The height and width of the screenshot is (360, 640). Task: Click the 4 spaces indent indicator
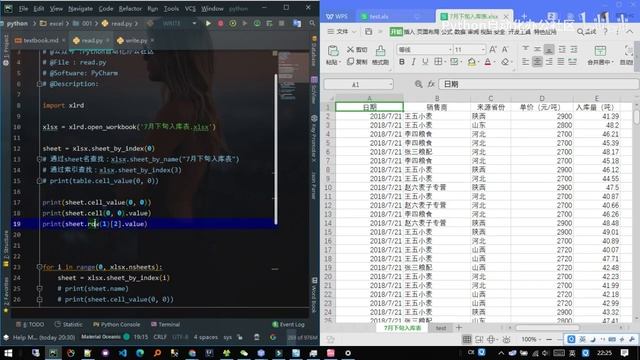[x=205, y=337]
